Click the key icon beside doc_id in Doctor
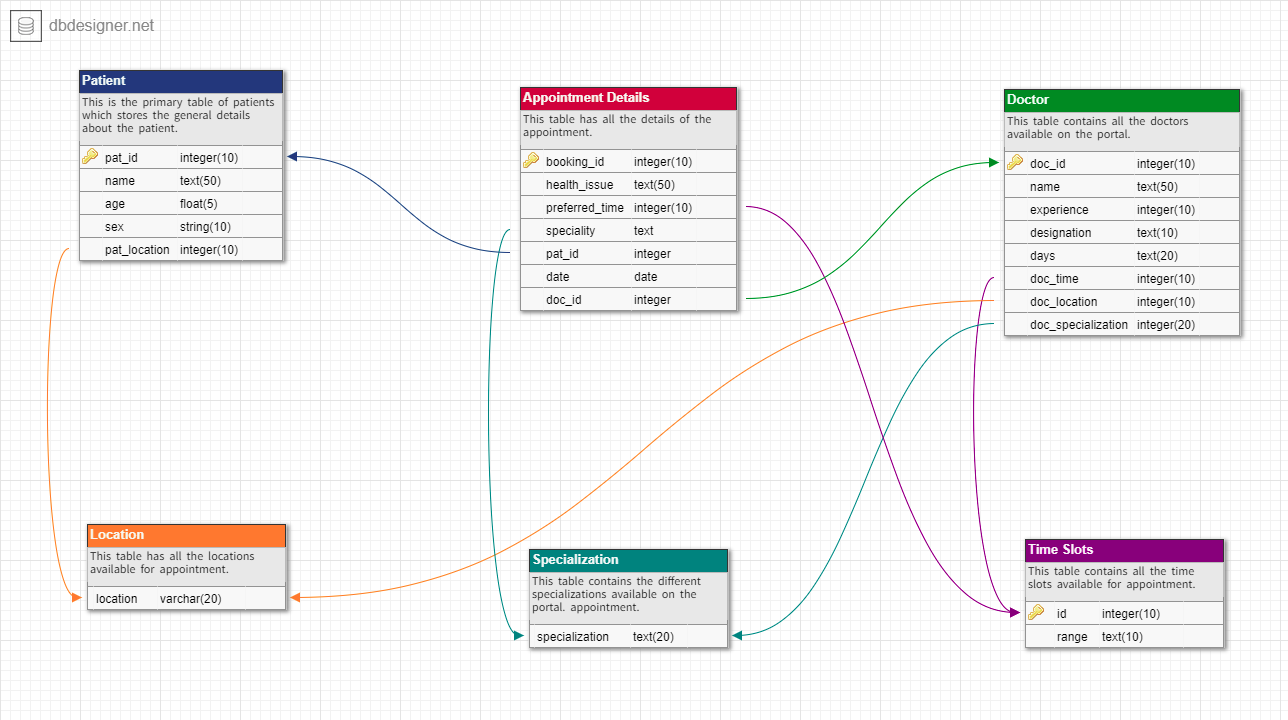 click(x=1015, y=163)
